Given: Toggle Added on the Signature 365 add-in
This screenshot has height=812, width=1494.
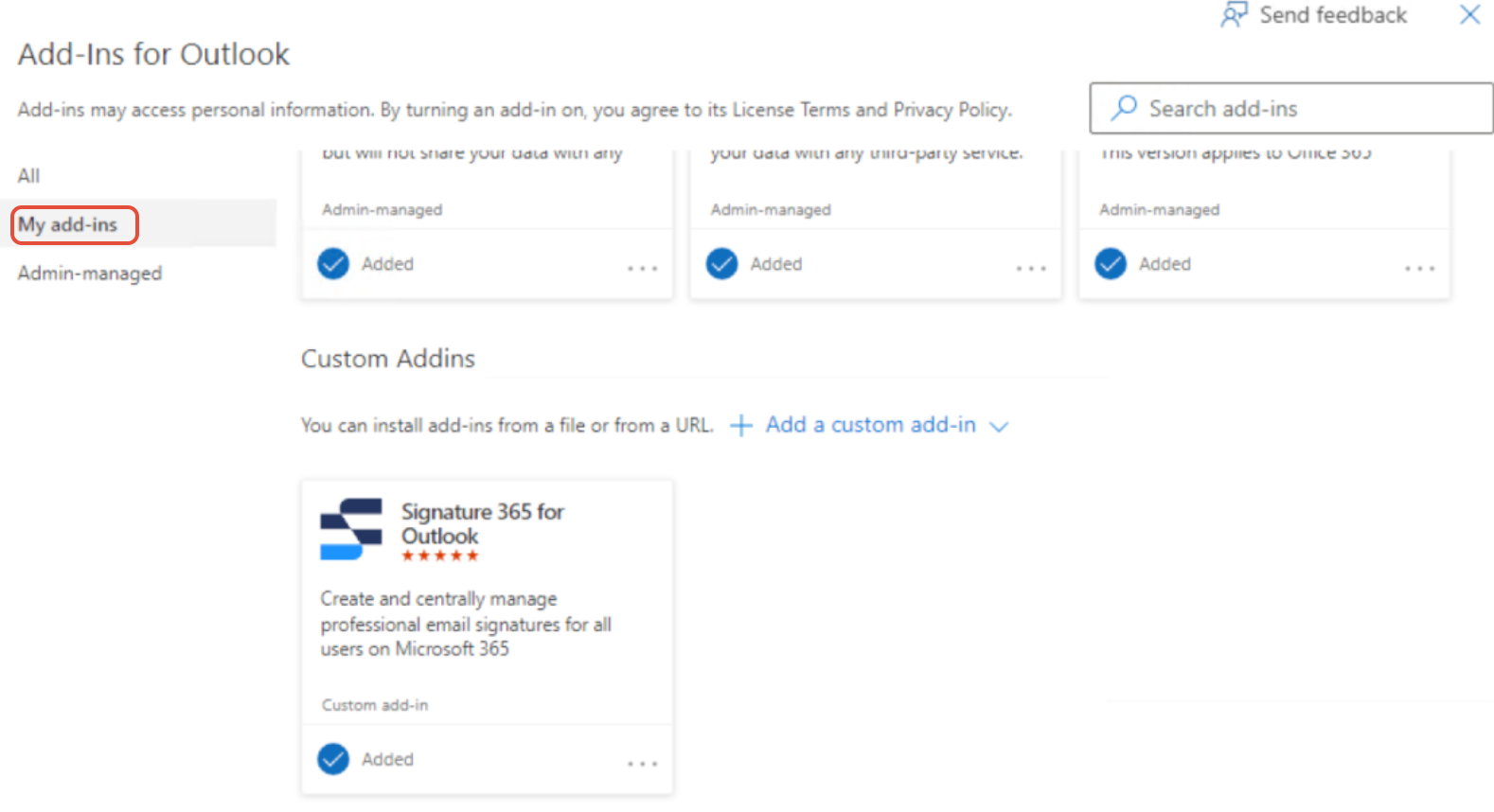Looking at the screenshot, I should (332, 759).
